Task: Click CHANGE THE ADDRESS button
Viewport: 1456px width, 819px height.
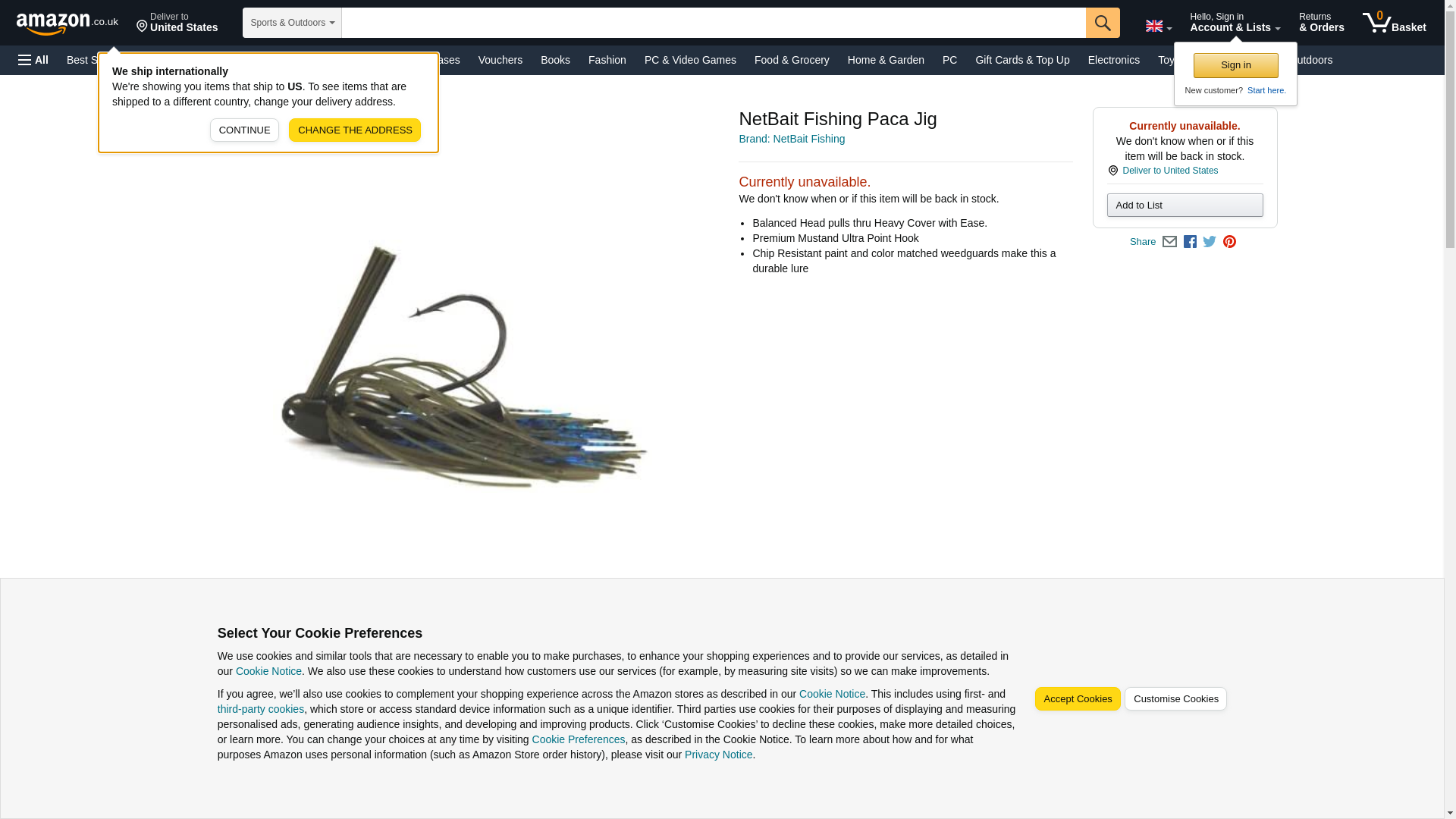Action: coord(354,130)
